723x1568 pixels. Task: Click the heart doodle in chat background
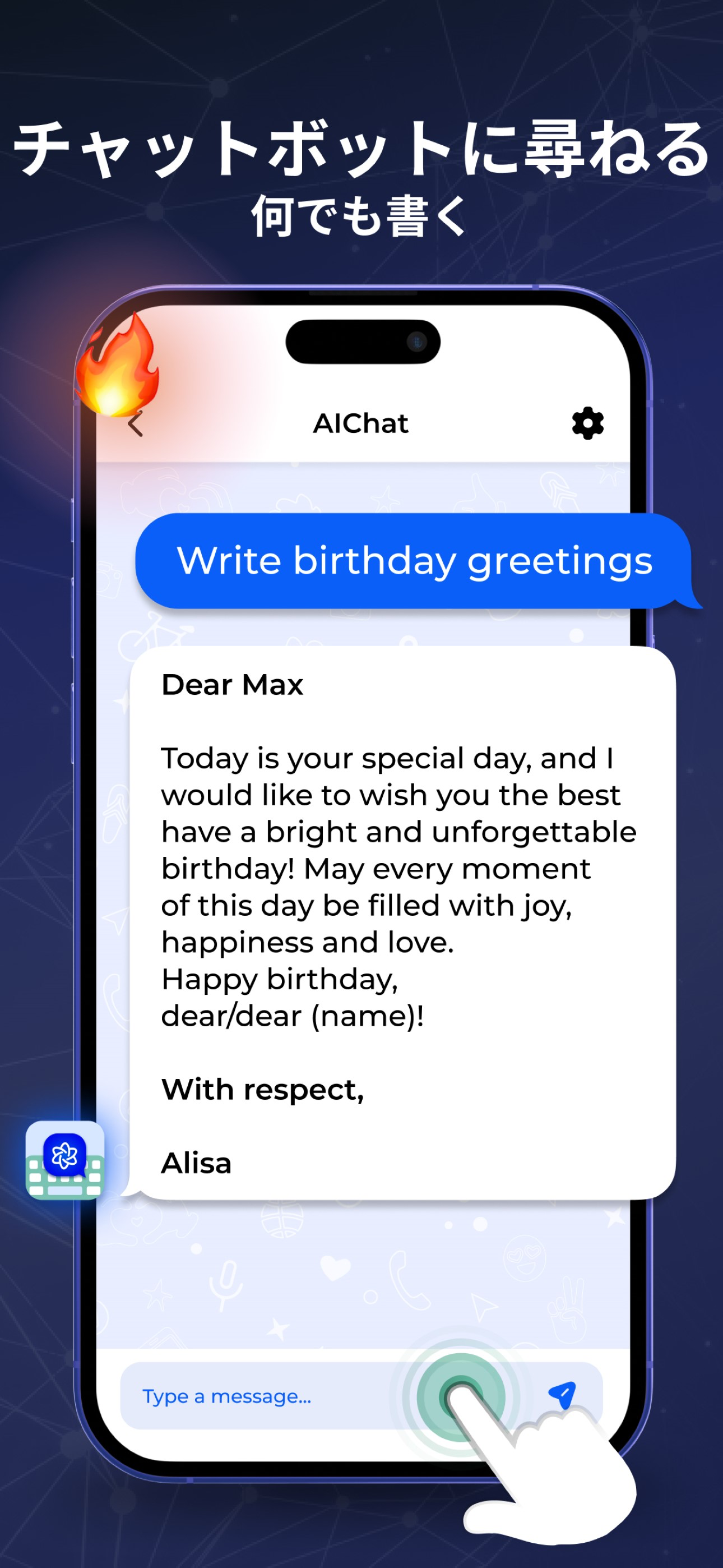pos(335,1269)
